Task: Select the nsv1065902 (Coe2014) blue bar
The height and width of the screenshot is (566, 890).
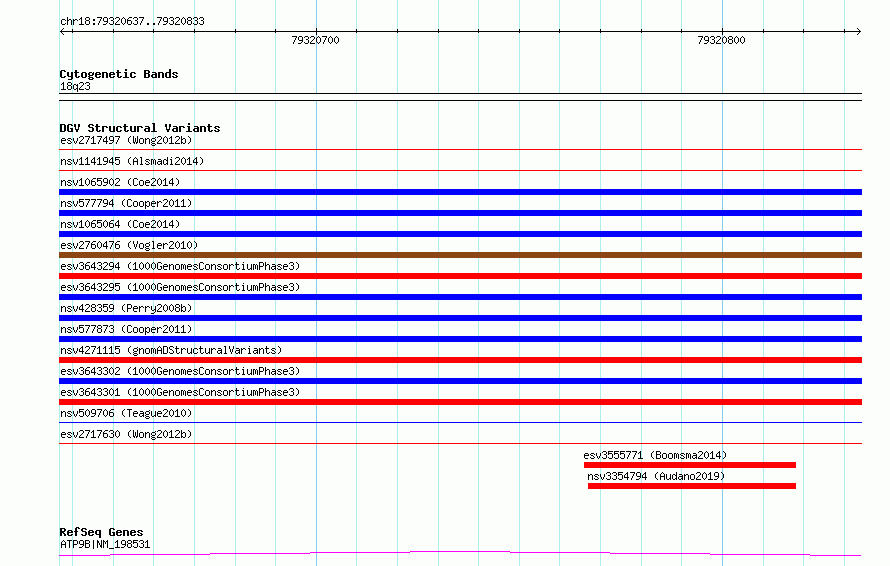Action: [x=460, y=192]
